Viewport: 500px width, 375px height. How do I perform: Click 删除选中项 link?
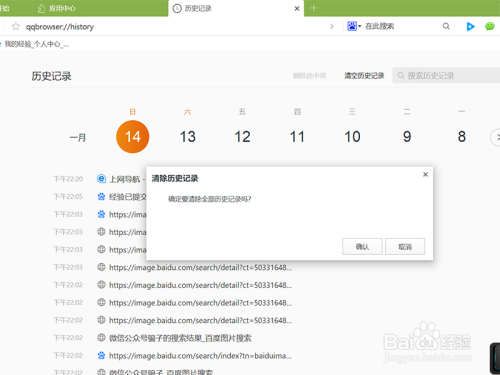(x=309, y=76)
